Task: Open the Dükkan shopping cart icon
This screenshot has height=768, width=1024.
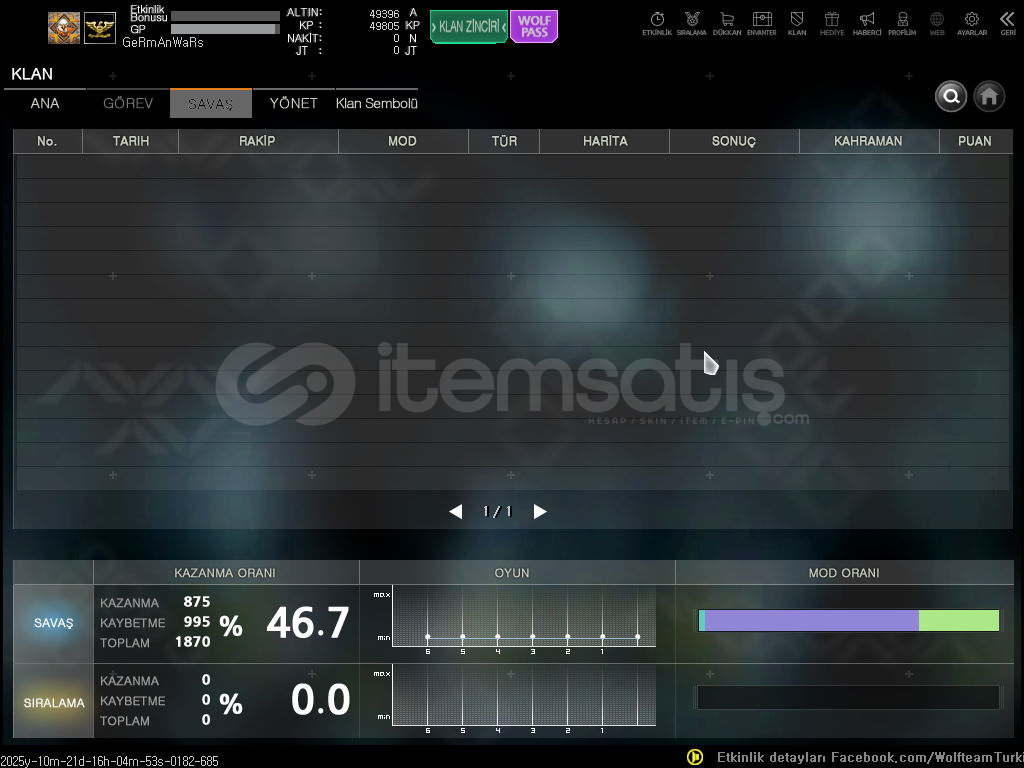Action: tap(727, 21)
